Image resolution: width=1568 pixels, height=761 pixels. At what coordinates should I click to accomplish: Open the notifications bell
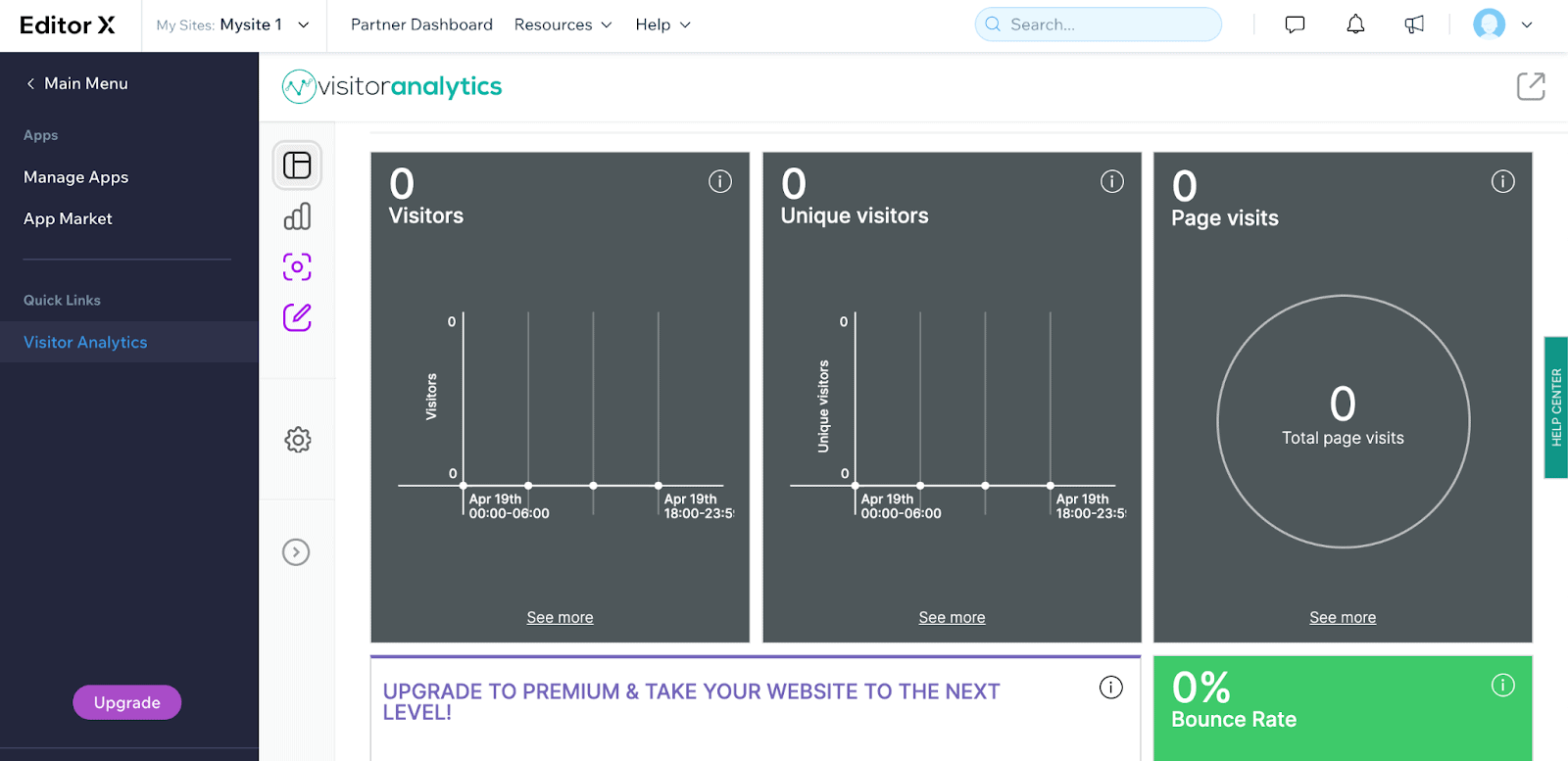click(x=1355, y=24)
